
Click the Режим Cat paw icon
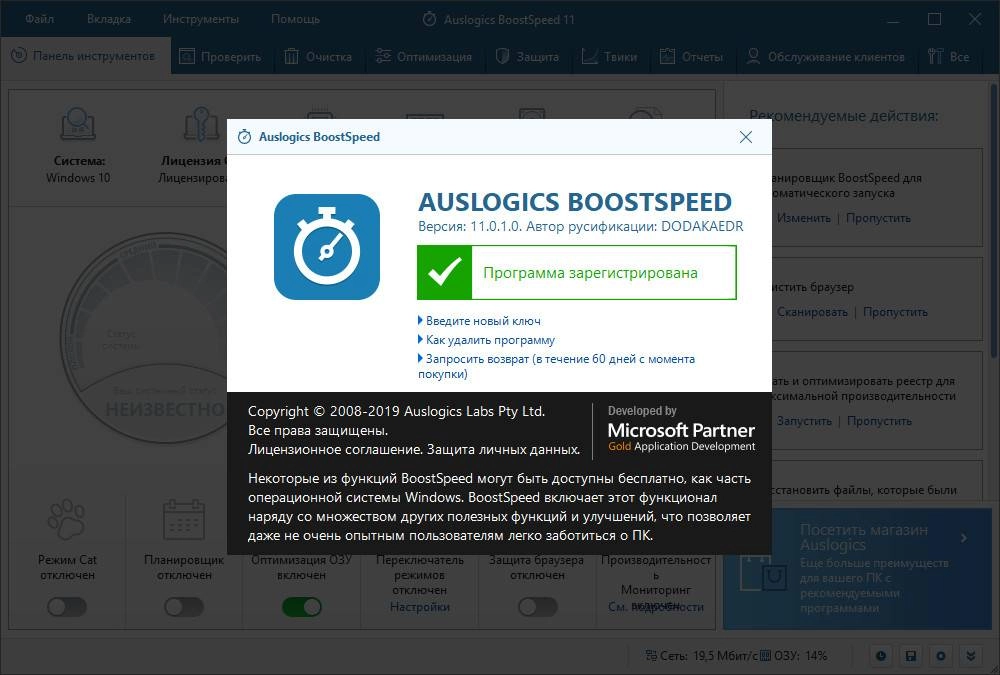pos(67,519)
